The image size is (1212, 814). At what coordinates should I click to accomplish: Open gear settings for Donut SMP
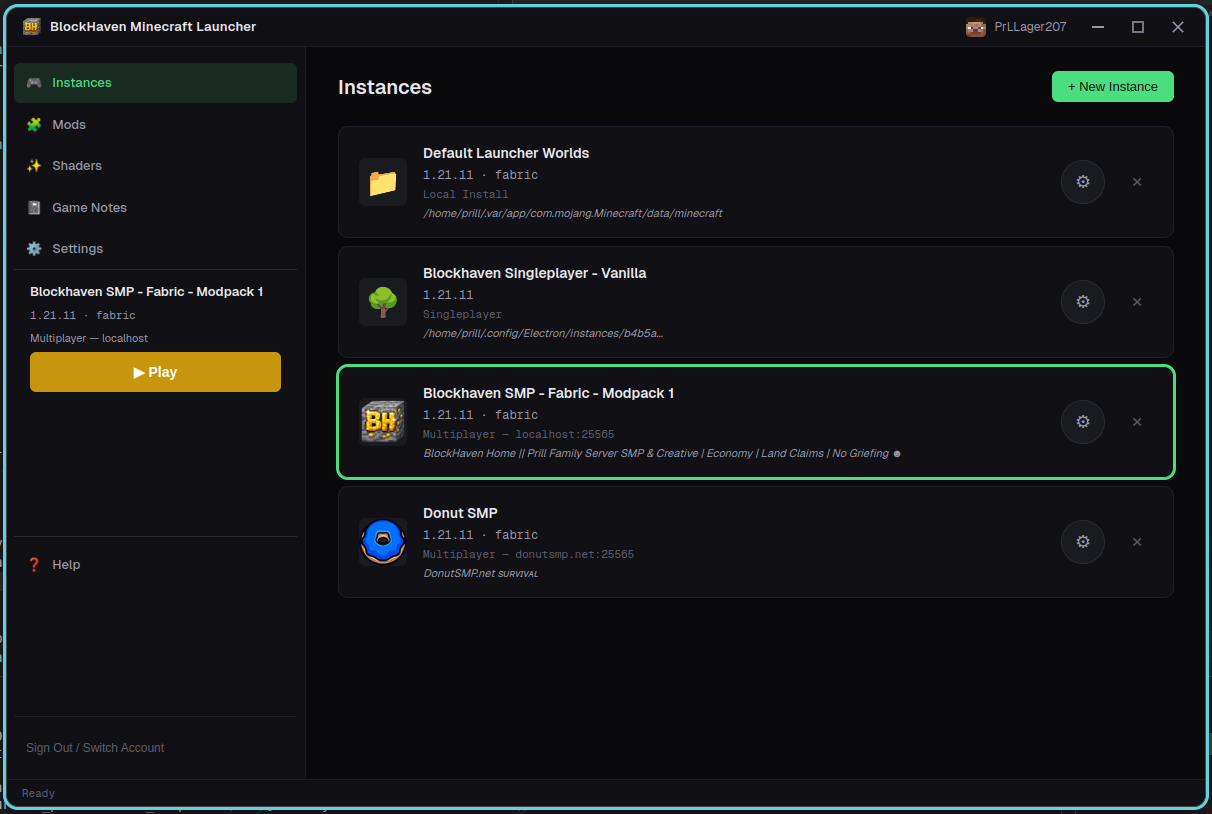tap(1082, 542)
